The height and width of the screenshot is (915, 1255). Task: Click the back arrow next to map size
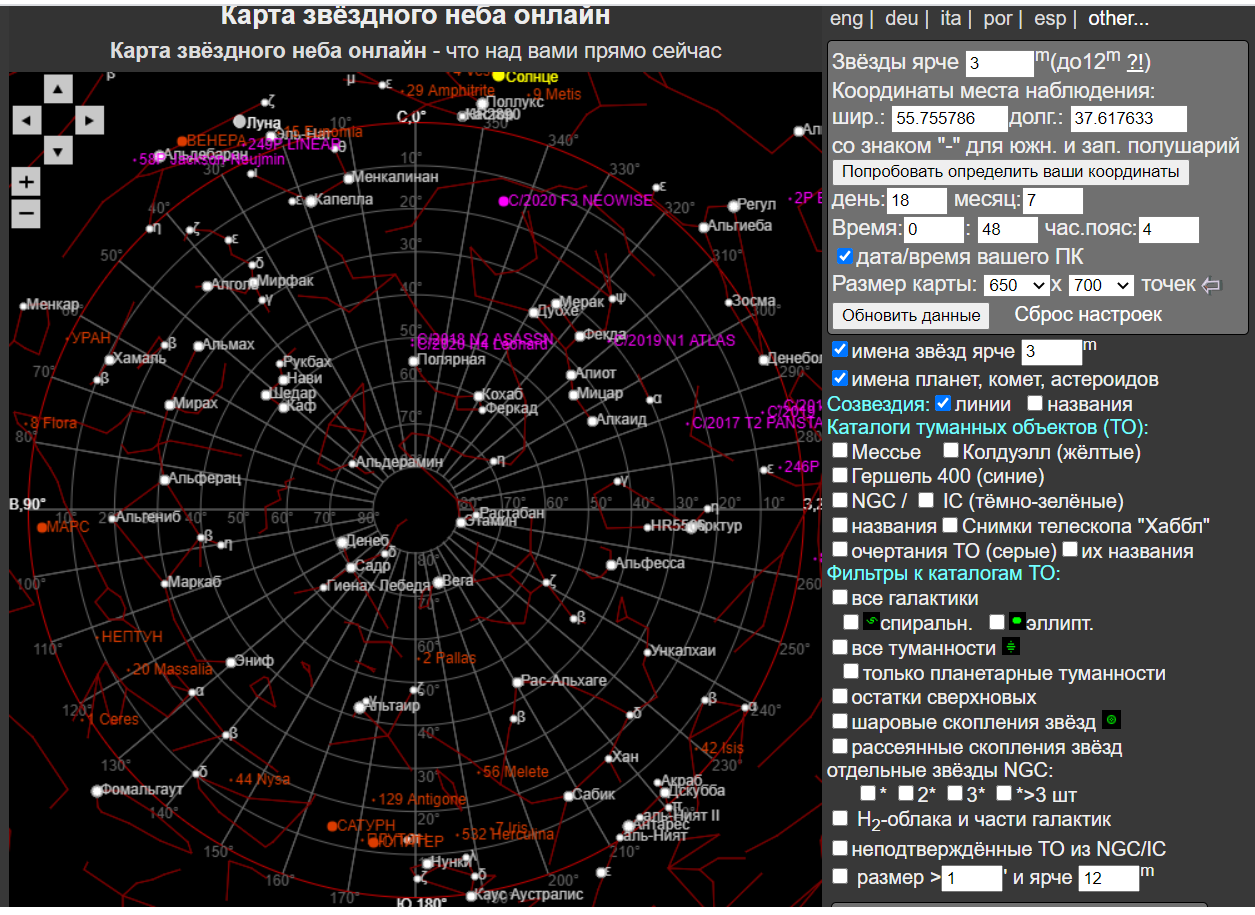pyautogui.click(x=1211, y=285)
